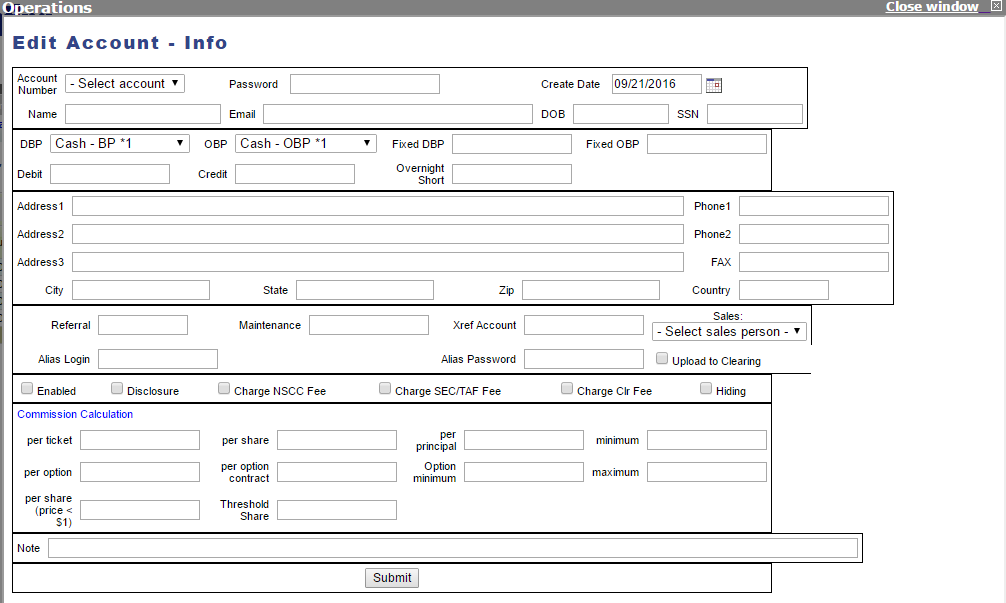Toggle the Charge SEC/TAF Fee checkbox
This screenshot has width=1006, height=603.
pyautogui.click(x=385, y=388)
